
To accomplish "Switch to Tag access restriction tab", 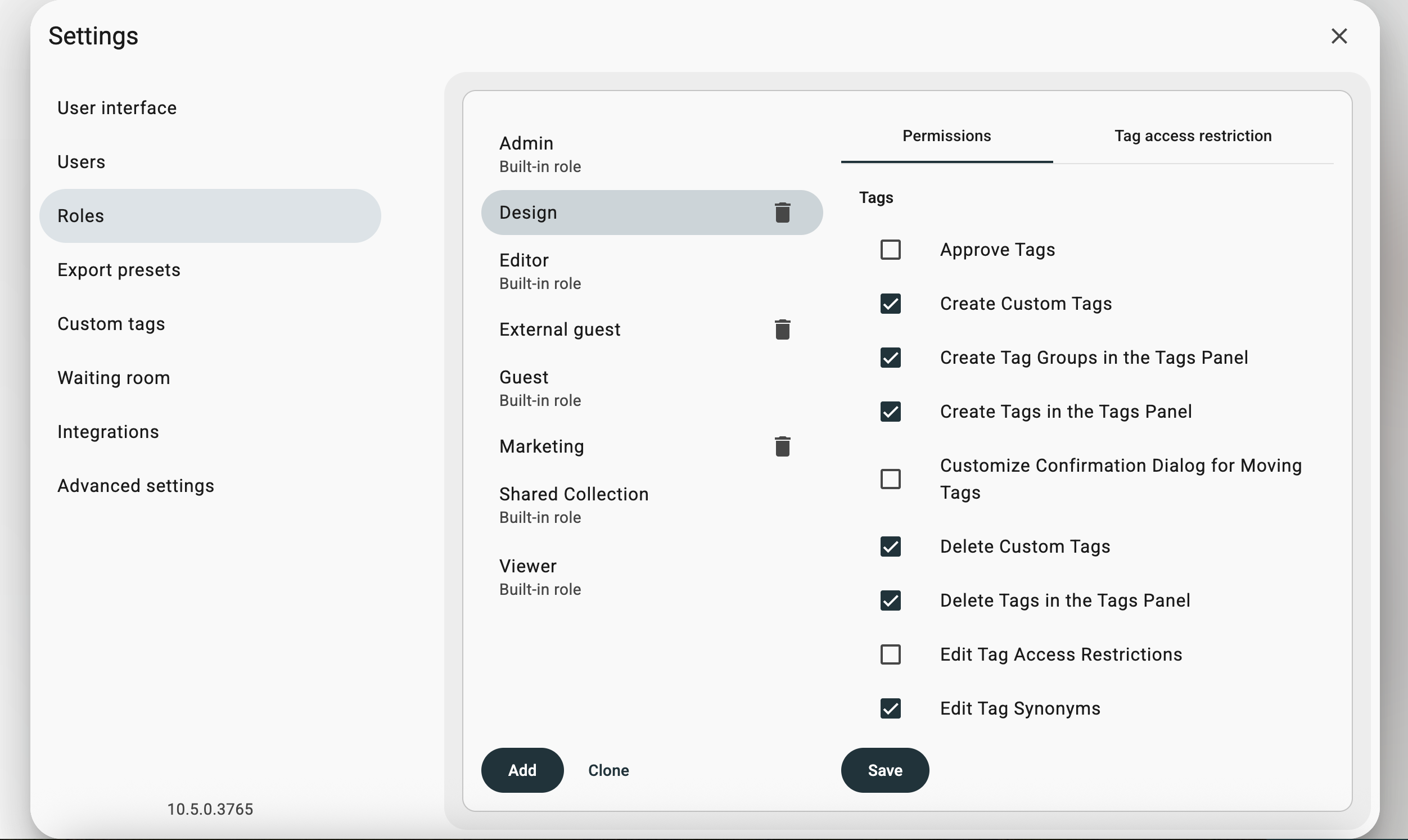I will [1193, 137].
